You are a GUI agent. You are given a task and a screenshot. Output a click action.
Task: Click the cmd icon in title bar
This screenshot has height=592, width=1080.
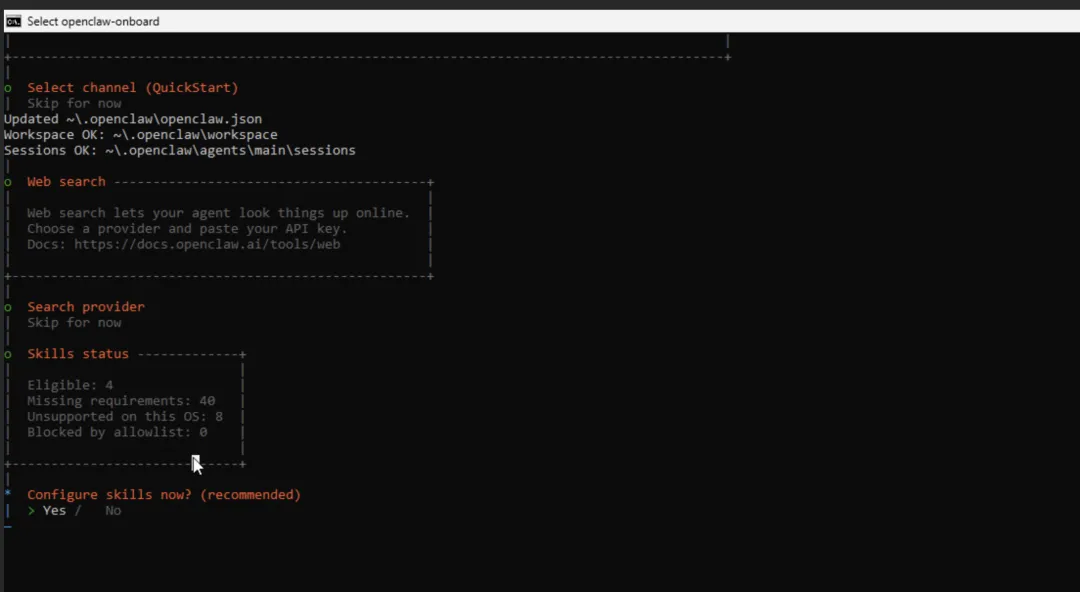pyautogui.click(x=13, y=21)
